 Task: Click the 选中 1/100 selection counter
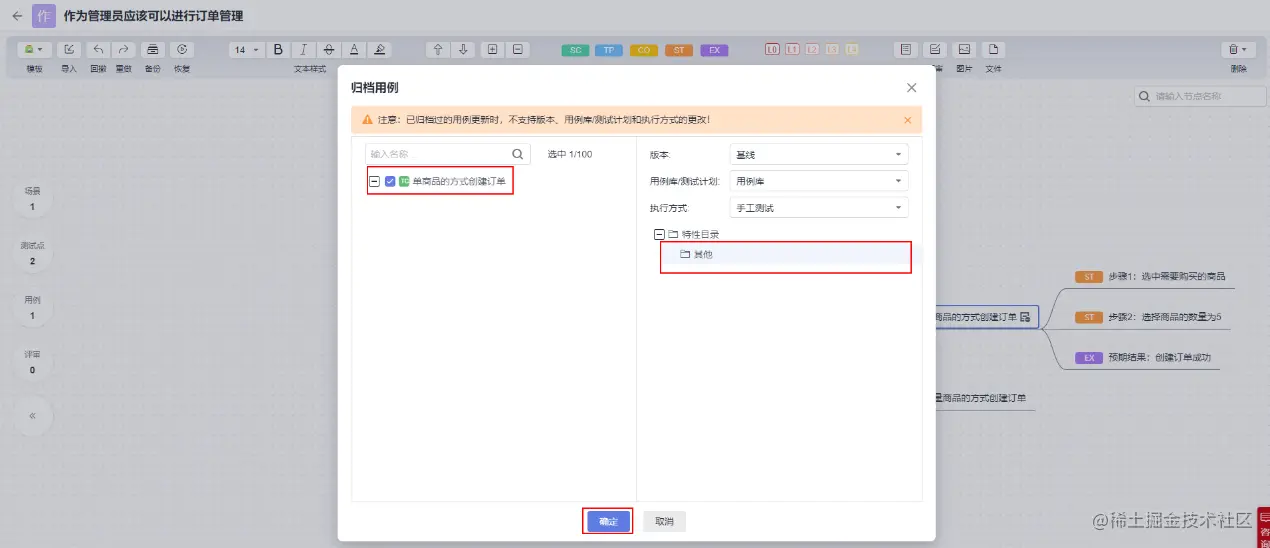(x=570, y=154)
